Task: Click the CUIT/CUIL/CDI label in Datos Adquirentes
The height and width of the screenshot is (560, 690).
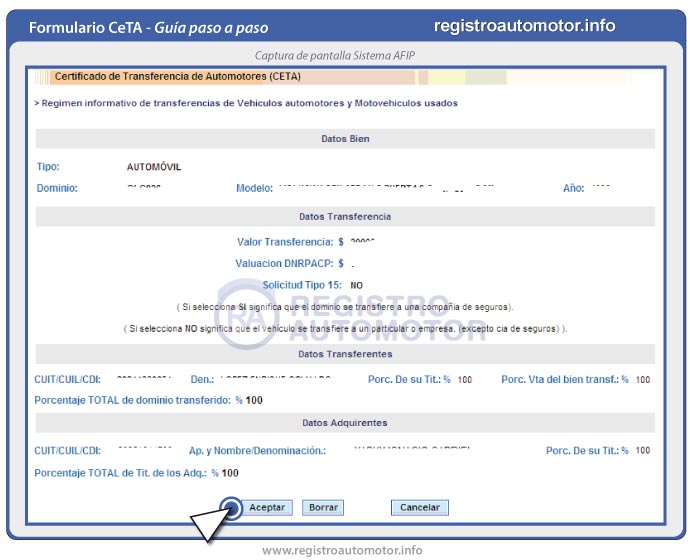Action: pyautogui.click(x=67, y=450)
